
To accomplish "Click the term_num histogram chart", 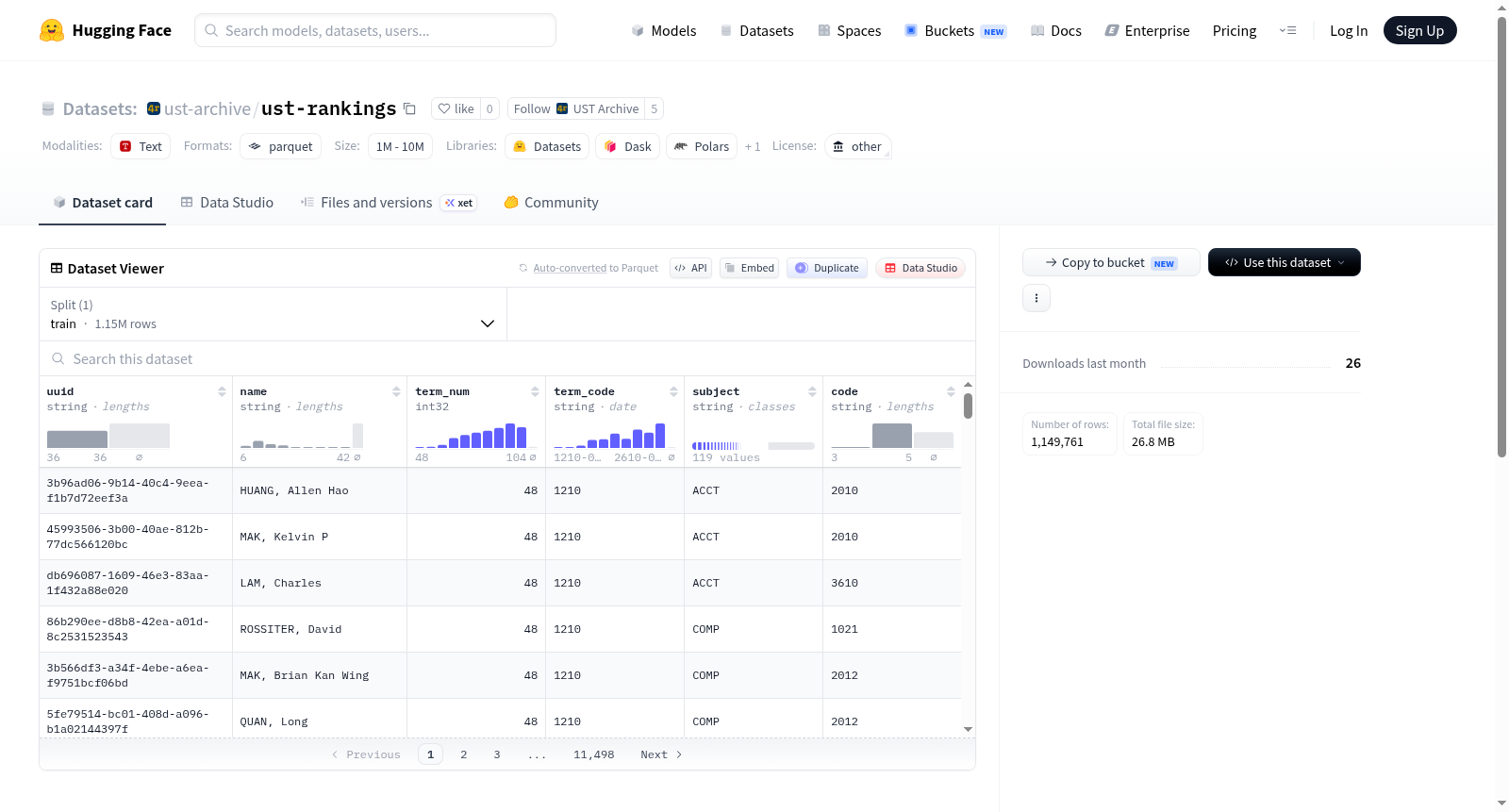I will (476, 435).
